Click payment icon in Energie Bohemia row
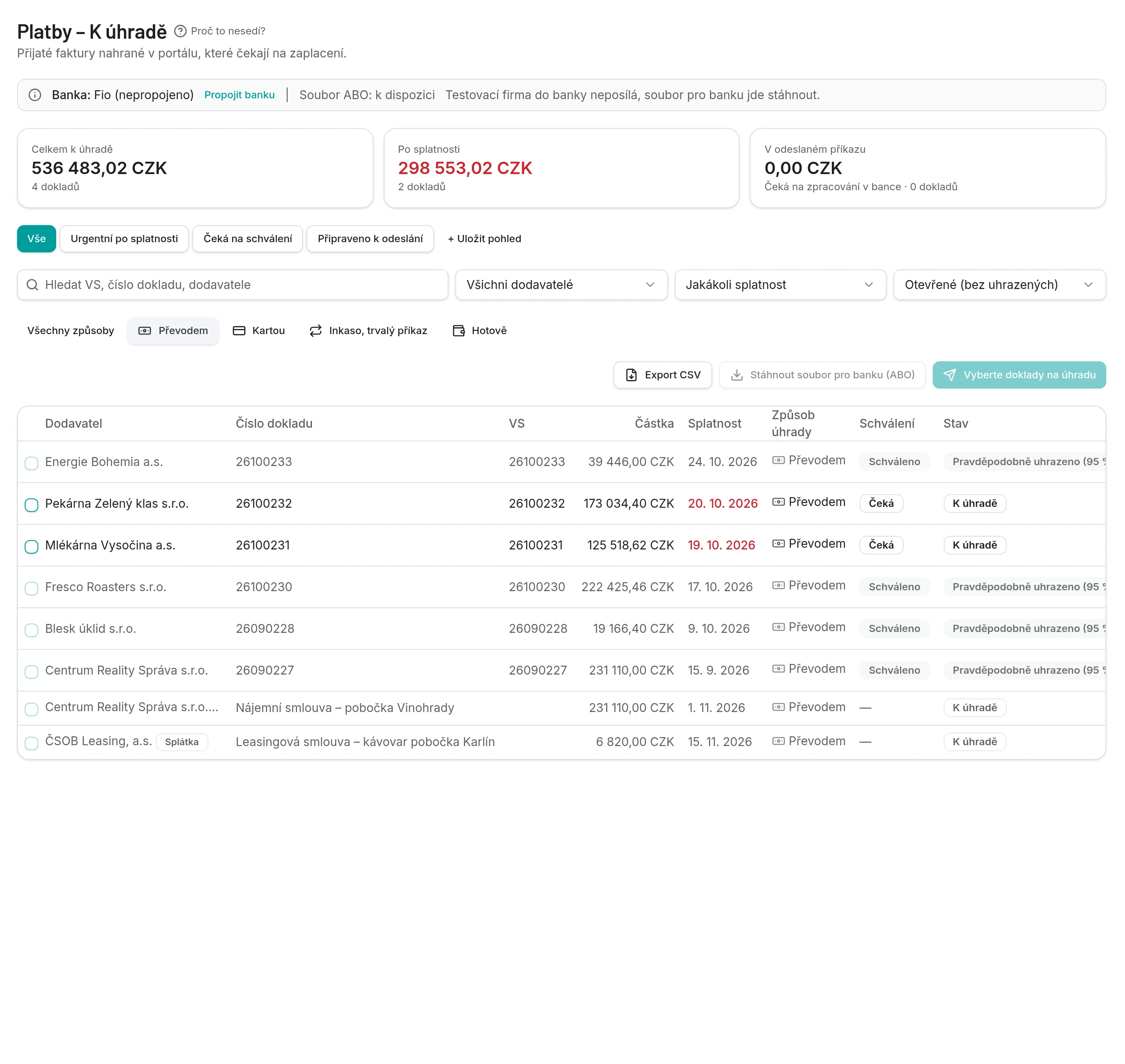 pyautogui.click(x=779, y=460)
